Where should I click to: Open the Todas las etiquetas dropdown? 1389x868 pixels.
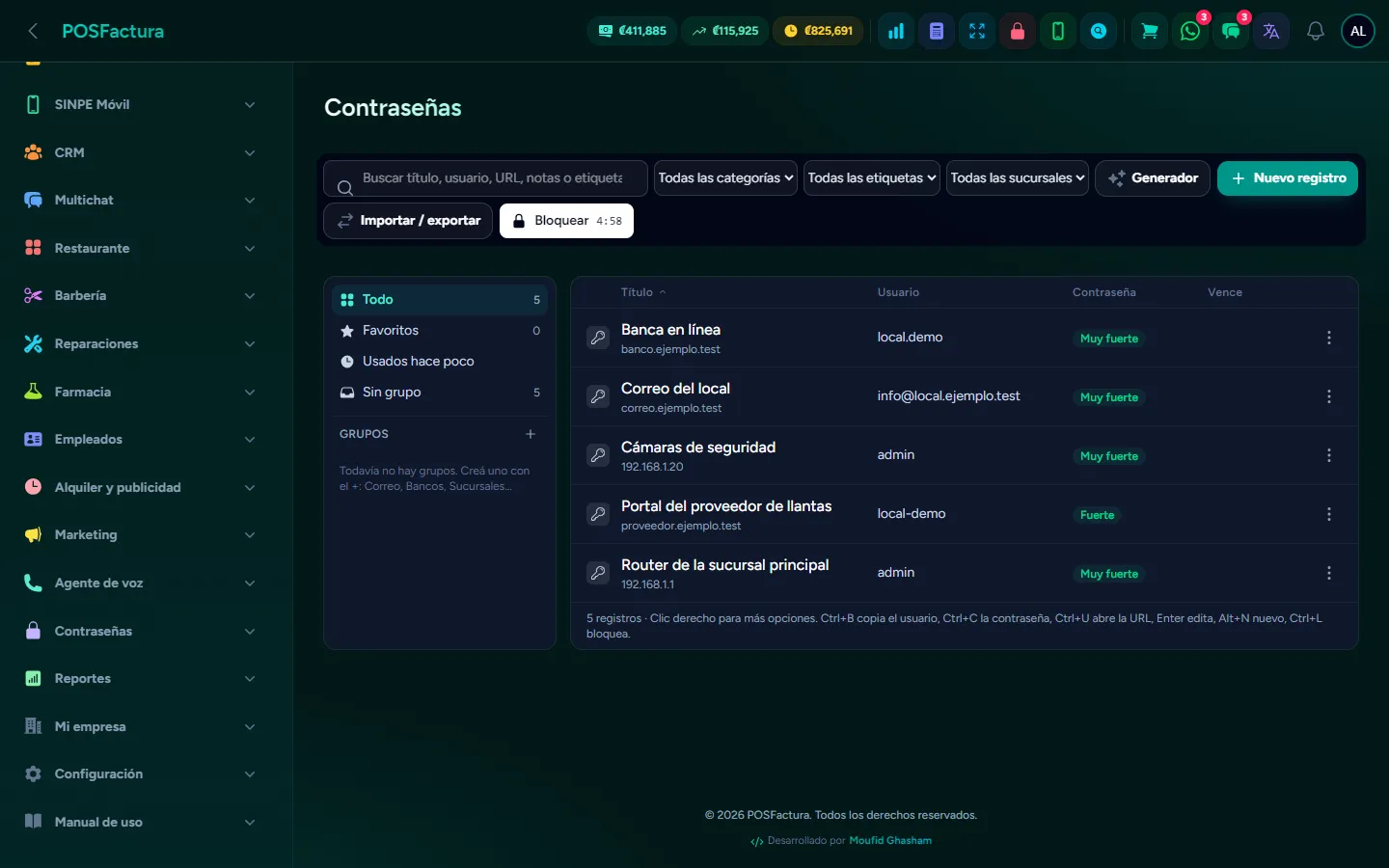(x=872, y=177)
